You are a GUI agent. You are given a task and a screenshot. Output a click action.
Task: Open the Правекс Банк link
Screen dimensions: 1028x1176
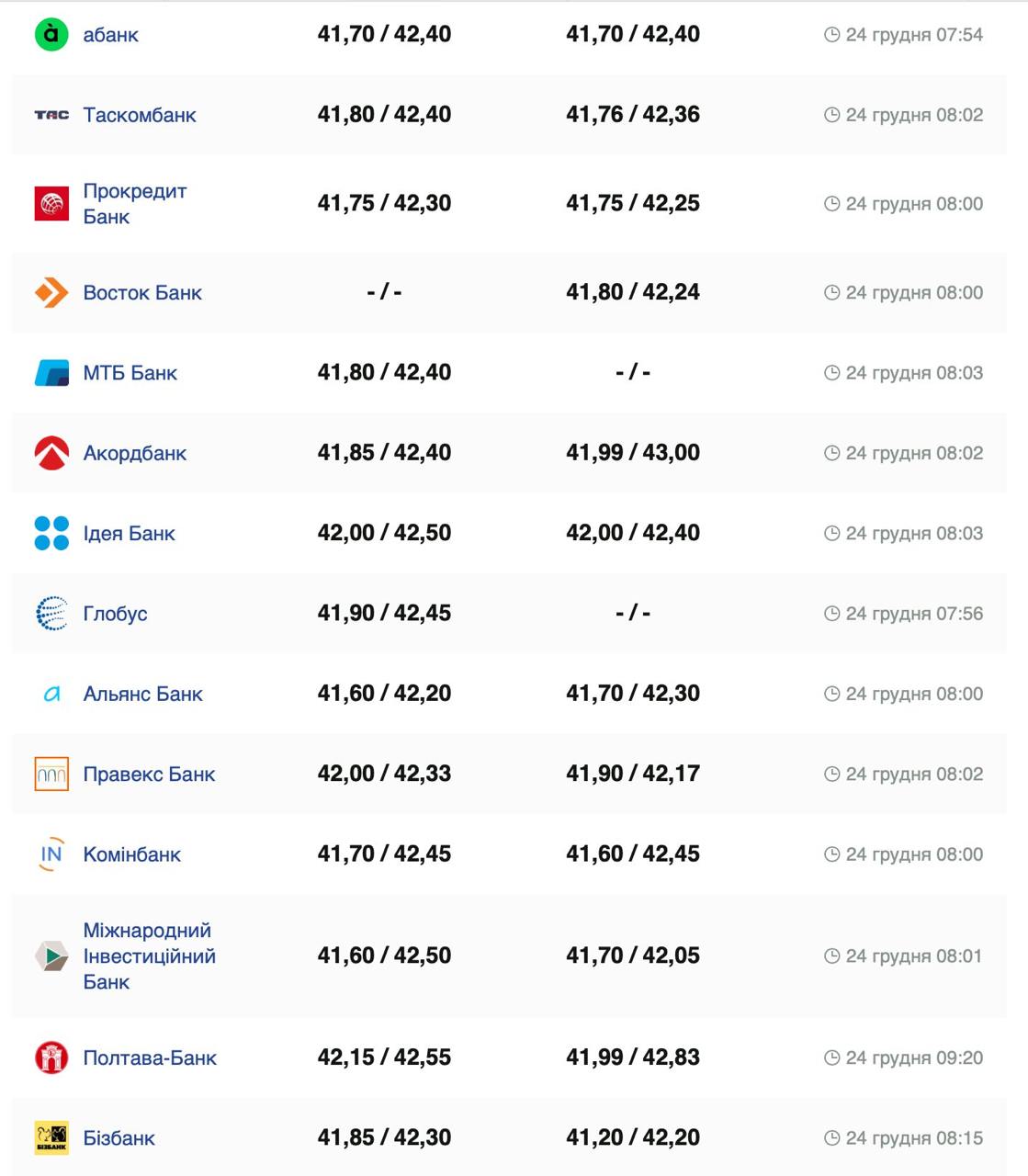(x=149, y=775)
